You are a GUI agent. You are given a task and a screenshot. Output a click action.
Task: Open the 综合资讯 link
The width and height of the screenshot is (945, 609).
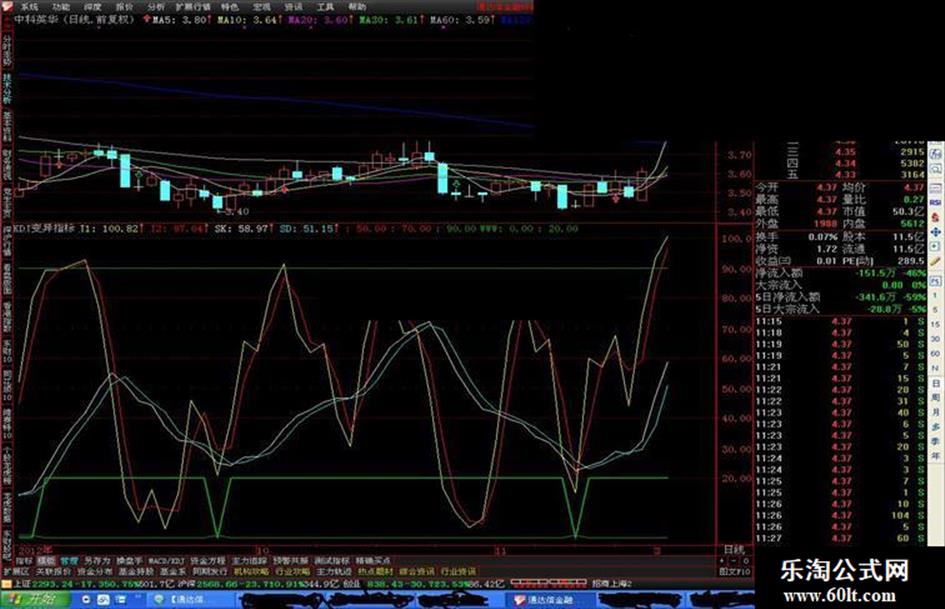pyautogui.click(x=416, y=571)
